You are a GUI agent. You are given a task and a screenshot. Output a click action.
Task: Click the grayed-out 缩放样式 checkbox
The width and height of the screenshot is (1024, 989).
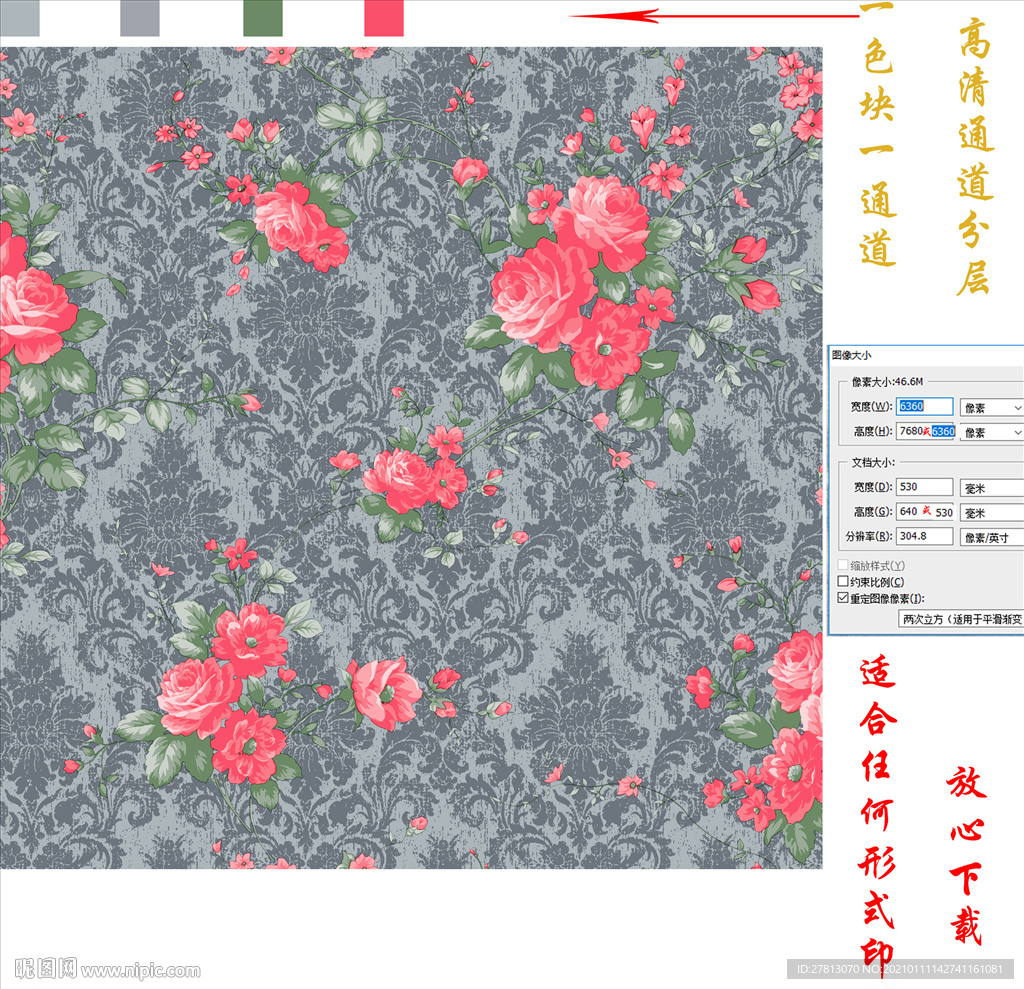(x=843, y=566)
